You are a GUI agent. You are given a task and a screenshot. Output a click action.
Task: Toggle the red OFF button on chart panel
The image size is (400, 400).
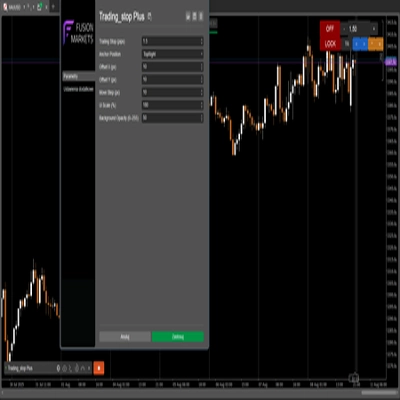tap(330, 29)
